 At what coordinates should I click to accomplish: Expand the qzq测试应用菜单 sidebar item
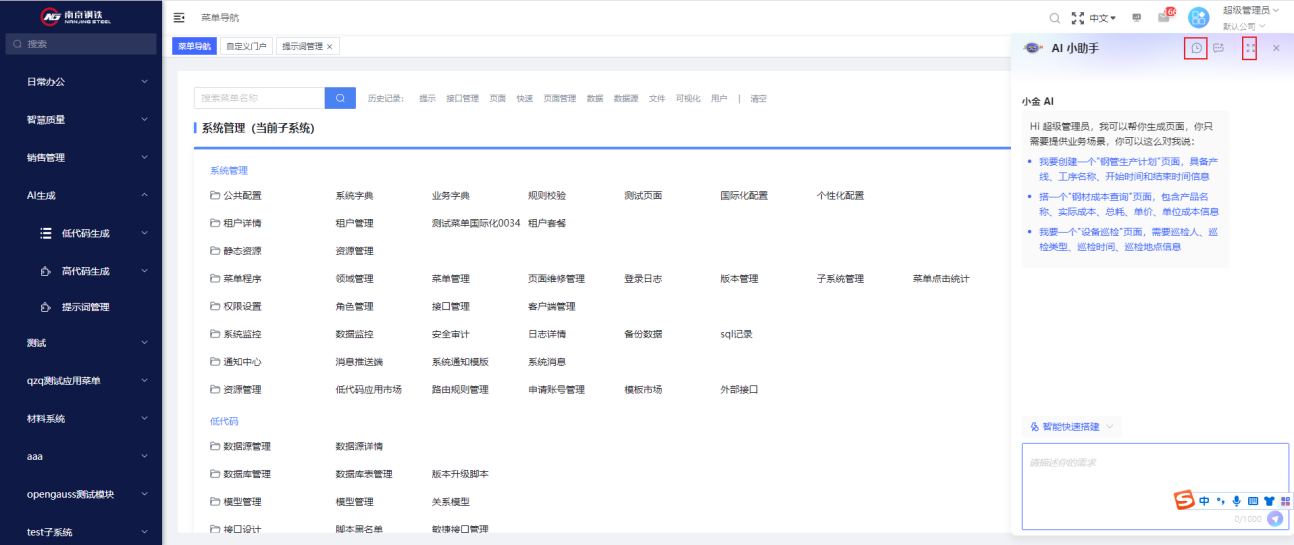coord(81,380)
